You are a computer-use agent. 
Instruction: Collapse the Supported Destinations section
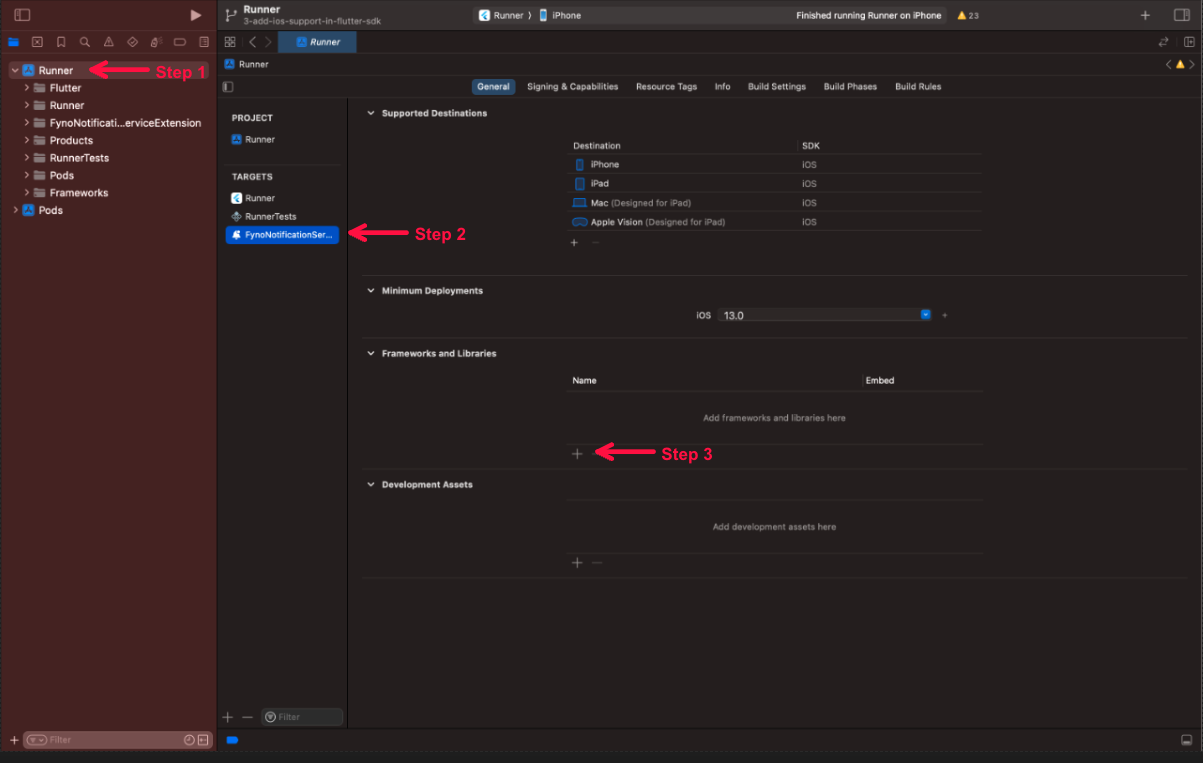[x=371, y=113]
